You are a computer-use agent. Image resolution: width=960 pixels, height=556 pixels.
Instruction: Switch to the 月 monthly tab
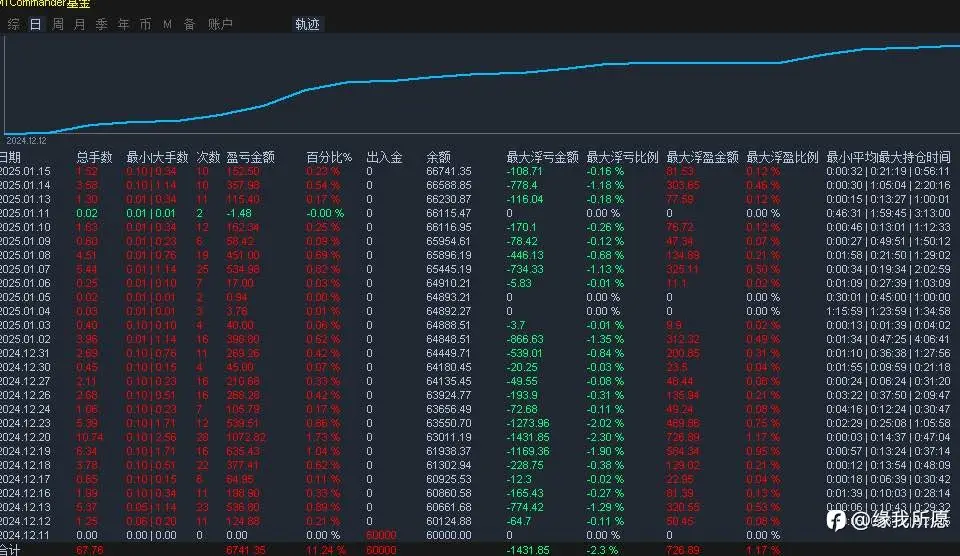click(x=80, y=24)
